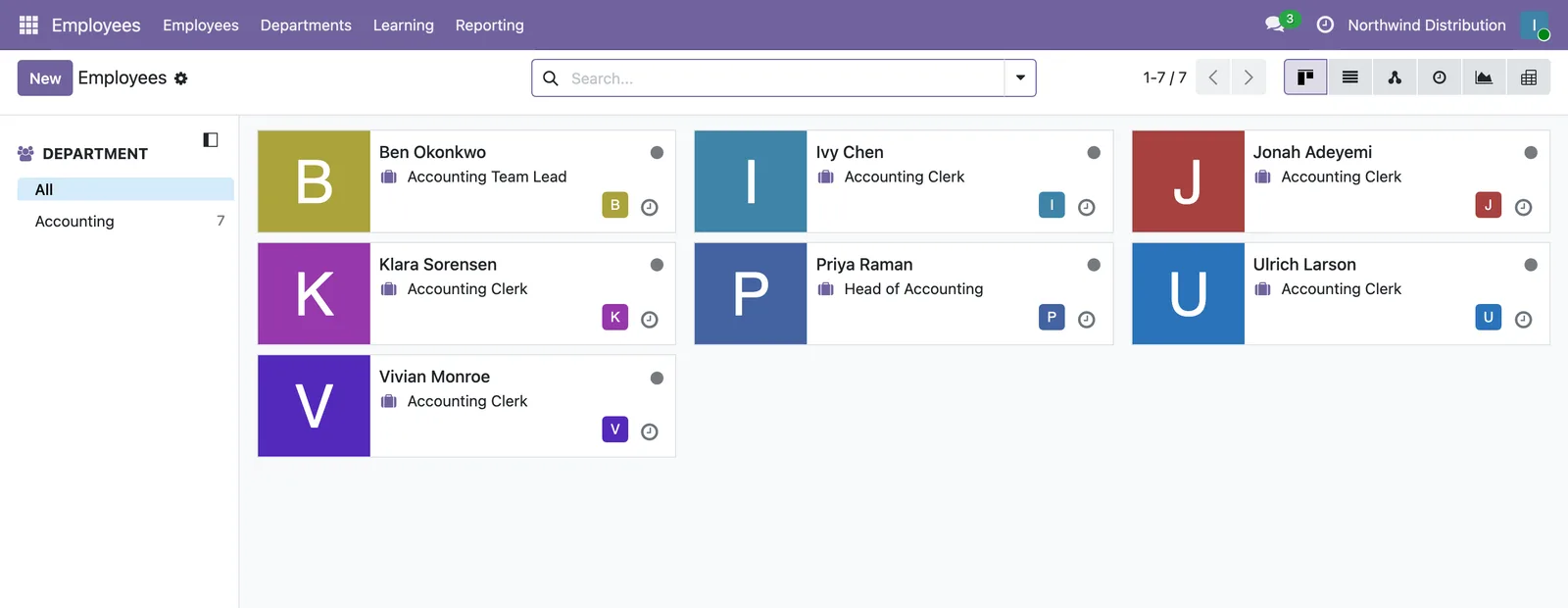Click Ben Okonkwo's presence status dot
The width and height of the screenshot is (1568, 608).
[658, 153]
